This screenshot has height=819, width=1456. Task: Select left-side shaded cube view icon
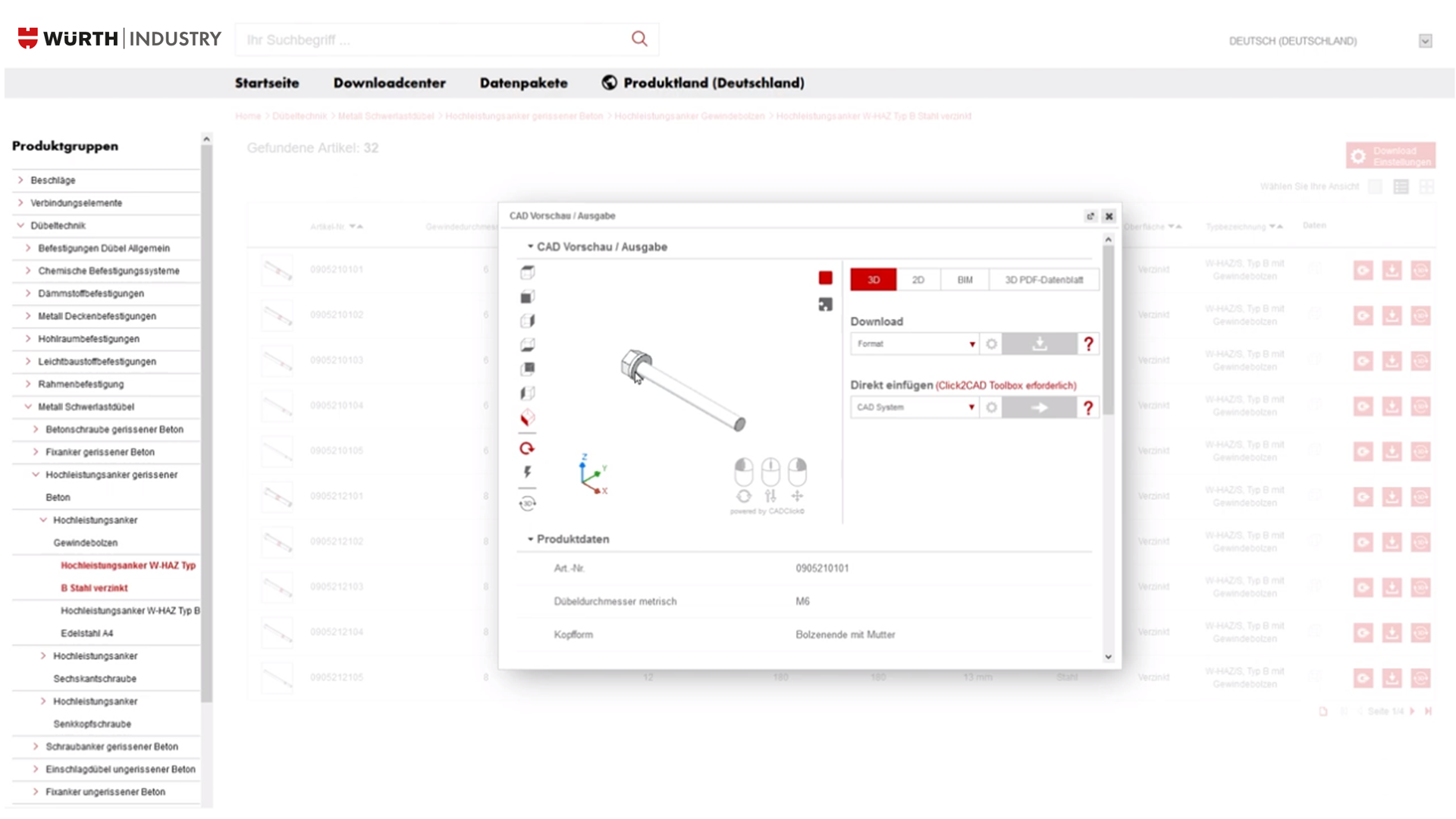coord(528,394)
